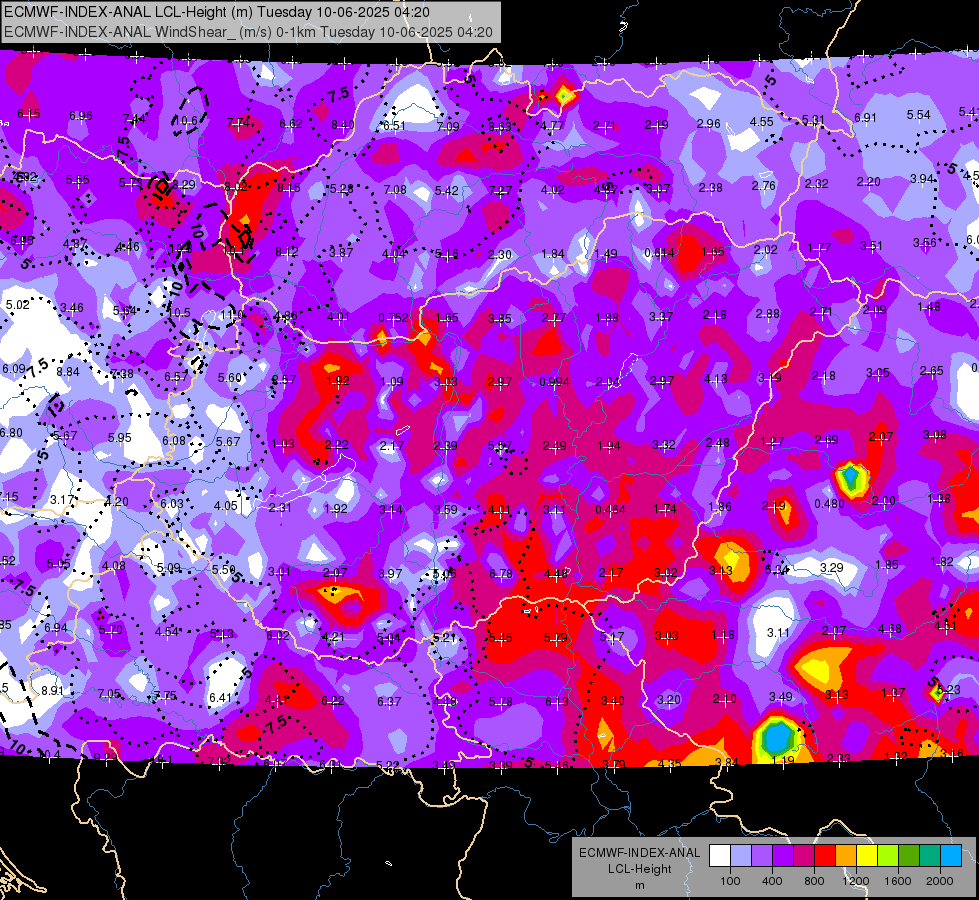Click the map value '2.10'
This screenshot has height=900, width=979.
(x=724, y=699)
